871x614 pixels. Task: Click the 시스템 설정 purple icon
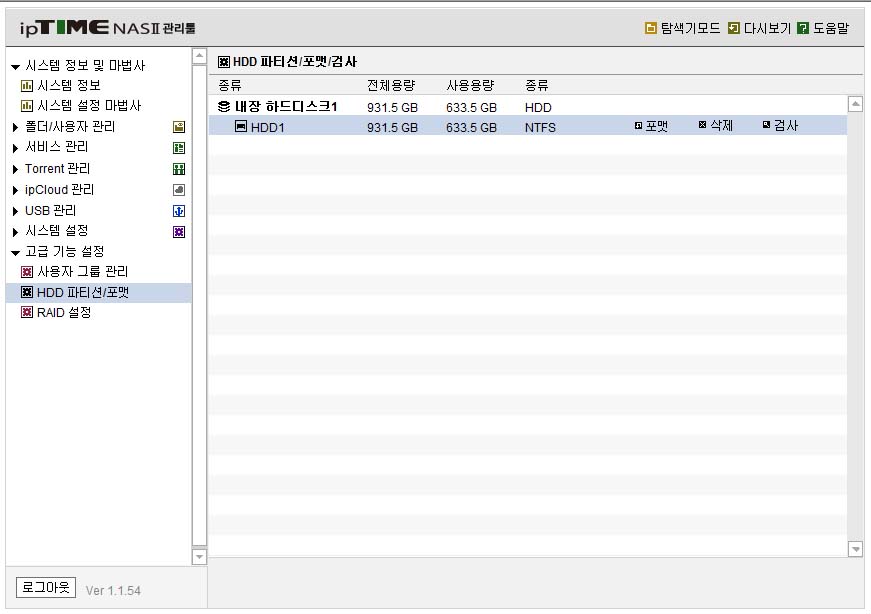tap(179, 232)
